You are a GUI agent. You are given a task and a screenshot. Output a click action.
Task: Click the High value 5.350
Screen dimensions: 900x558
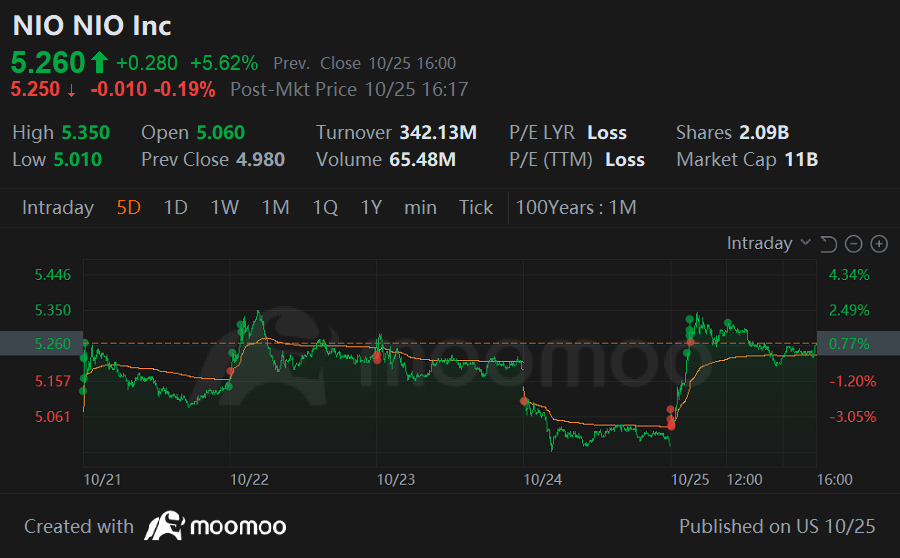86,133
